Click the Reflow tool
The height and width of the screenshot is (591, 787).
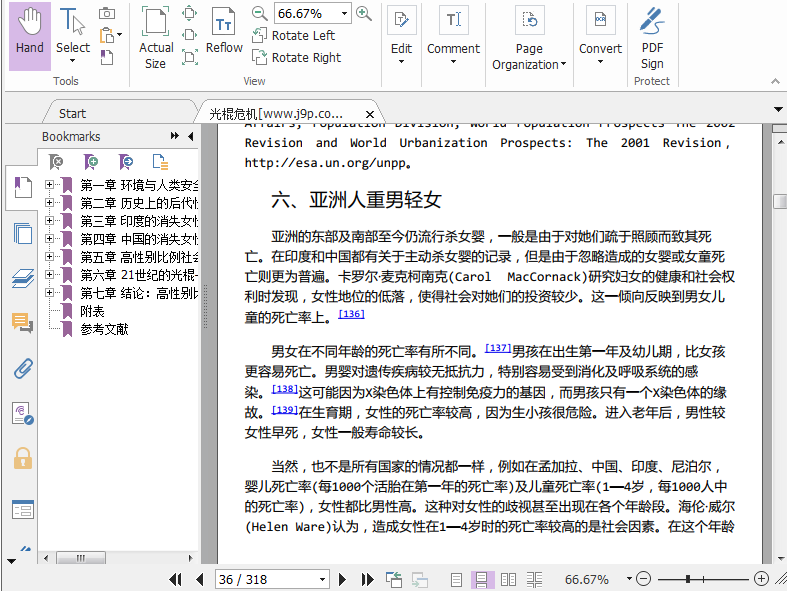224,33
